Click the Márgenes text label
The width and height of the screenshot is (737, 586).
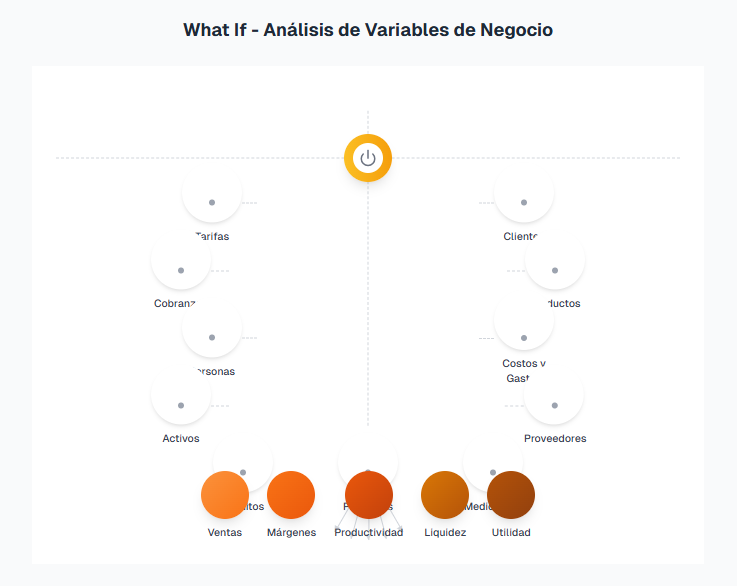point(291,532)
